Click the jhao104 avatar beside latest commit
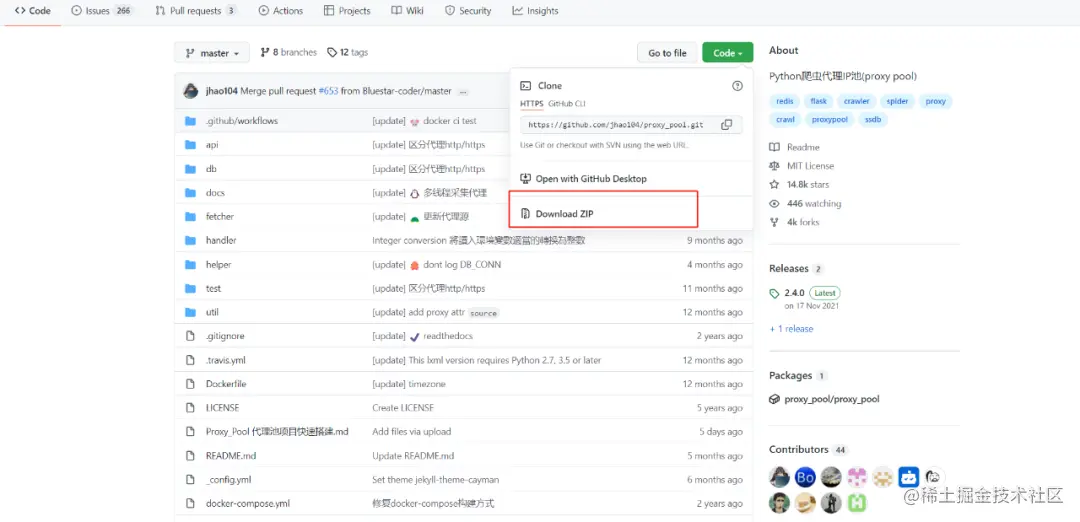1080x522 pixels. (191, 91)
